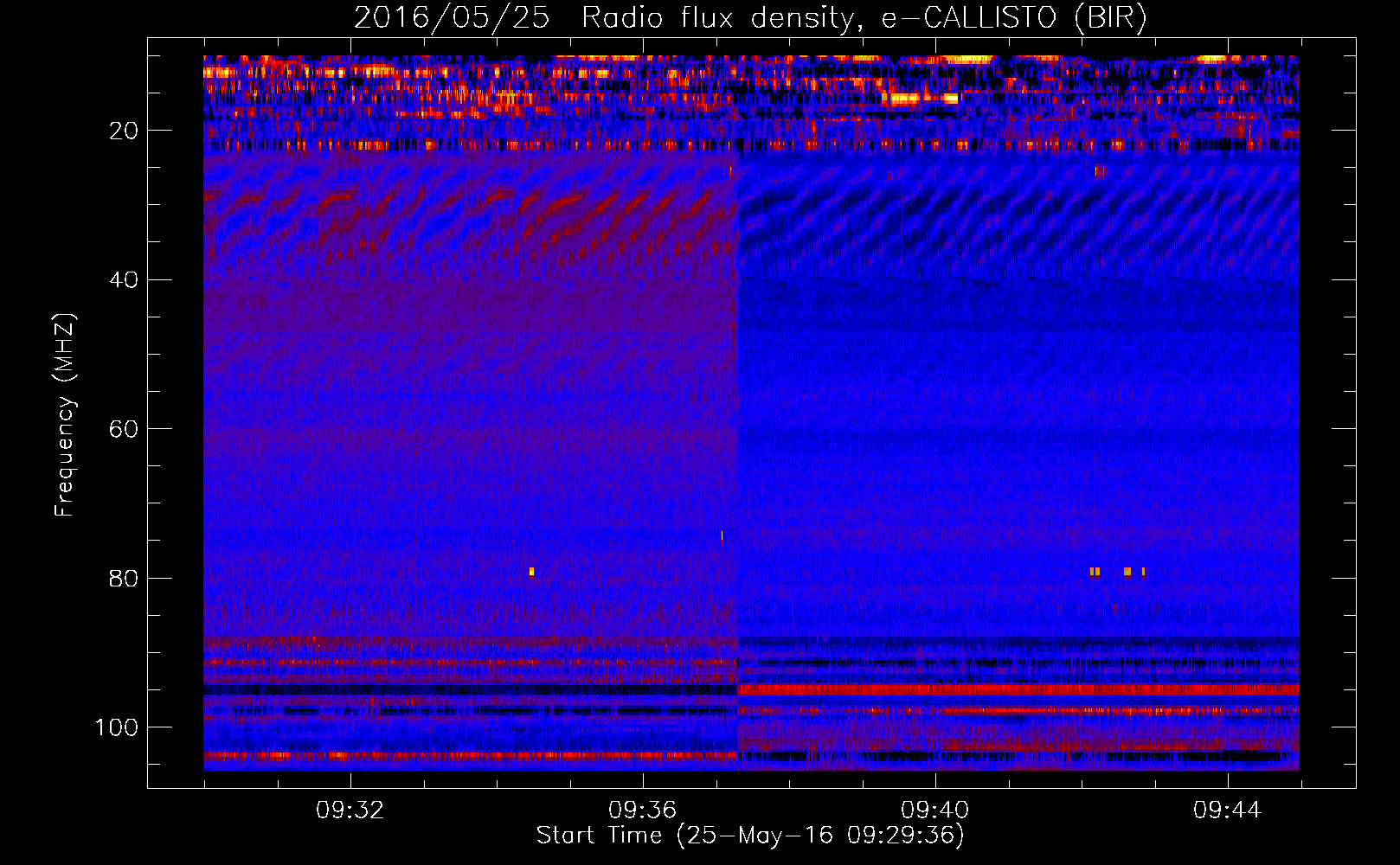Click the 100 frequency tick label
1400x865 pixels.
[117, 727]
